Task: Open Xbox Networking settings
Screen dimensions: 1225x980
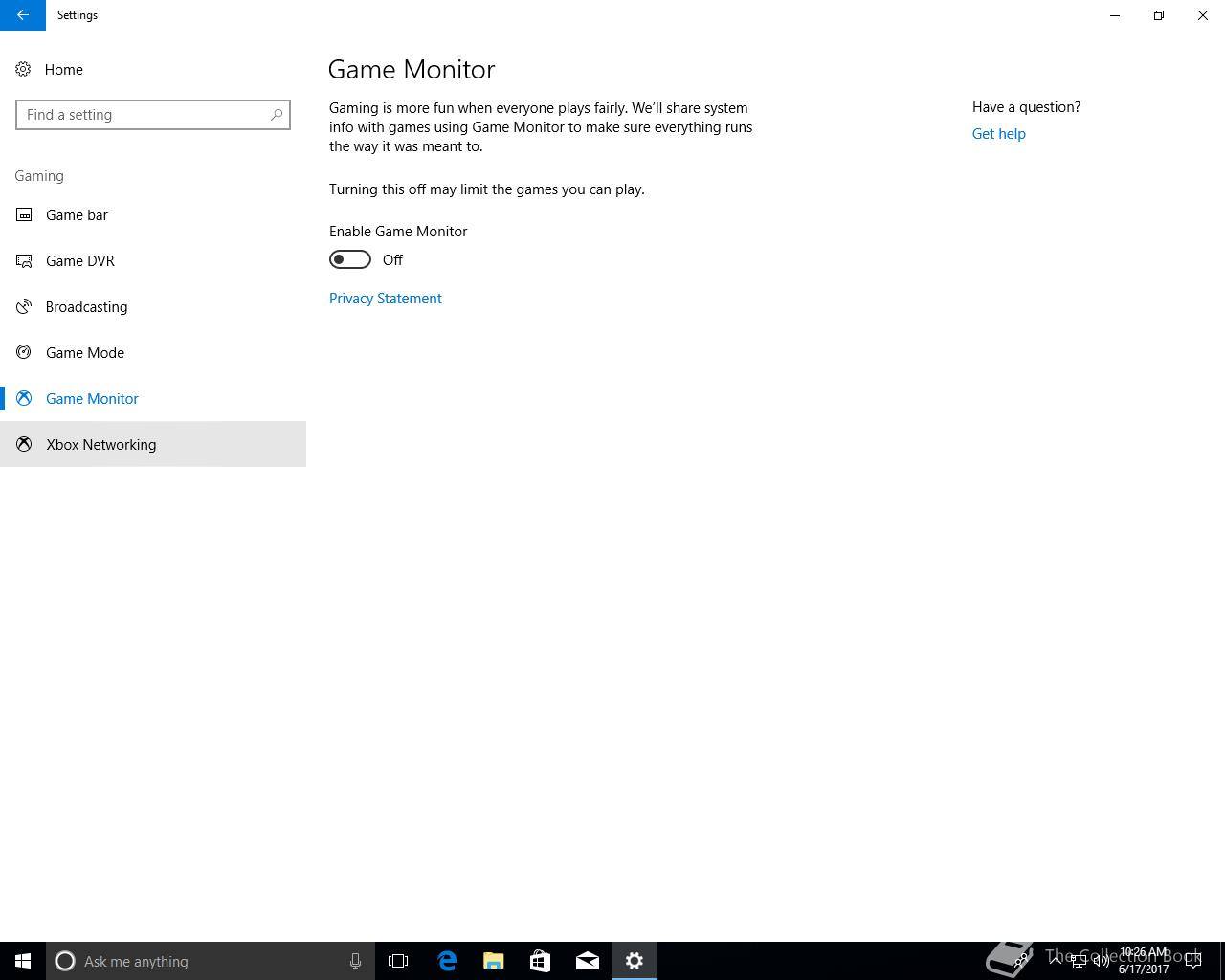Action: (153, 444)
